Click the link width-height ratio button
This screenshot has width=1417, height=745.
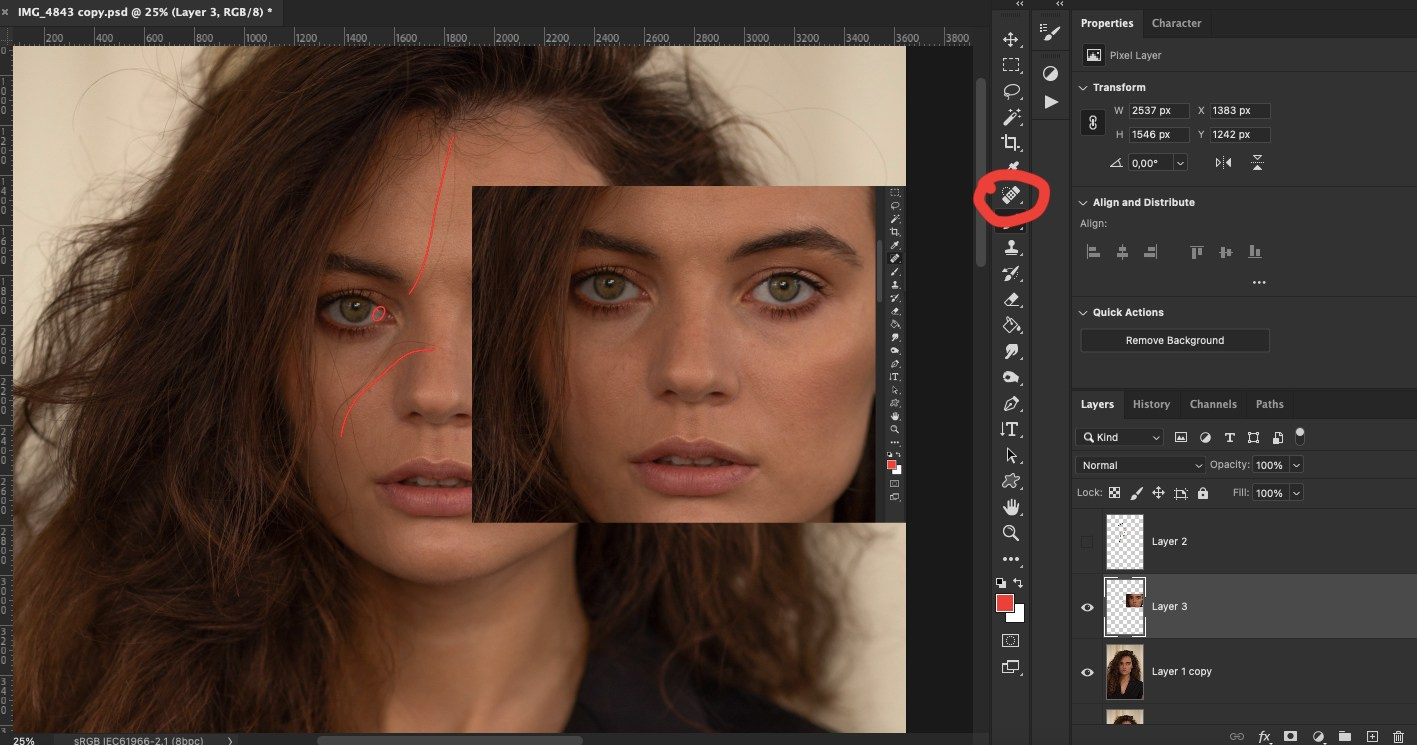pyautogui.click(x=1092, y=122)
